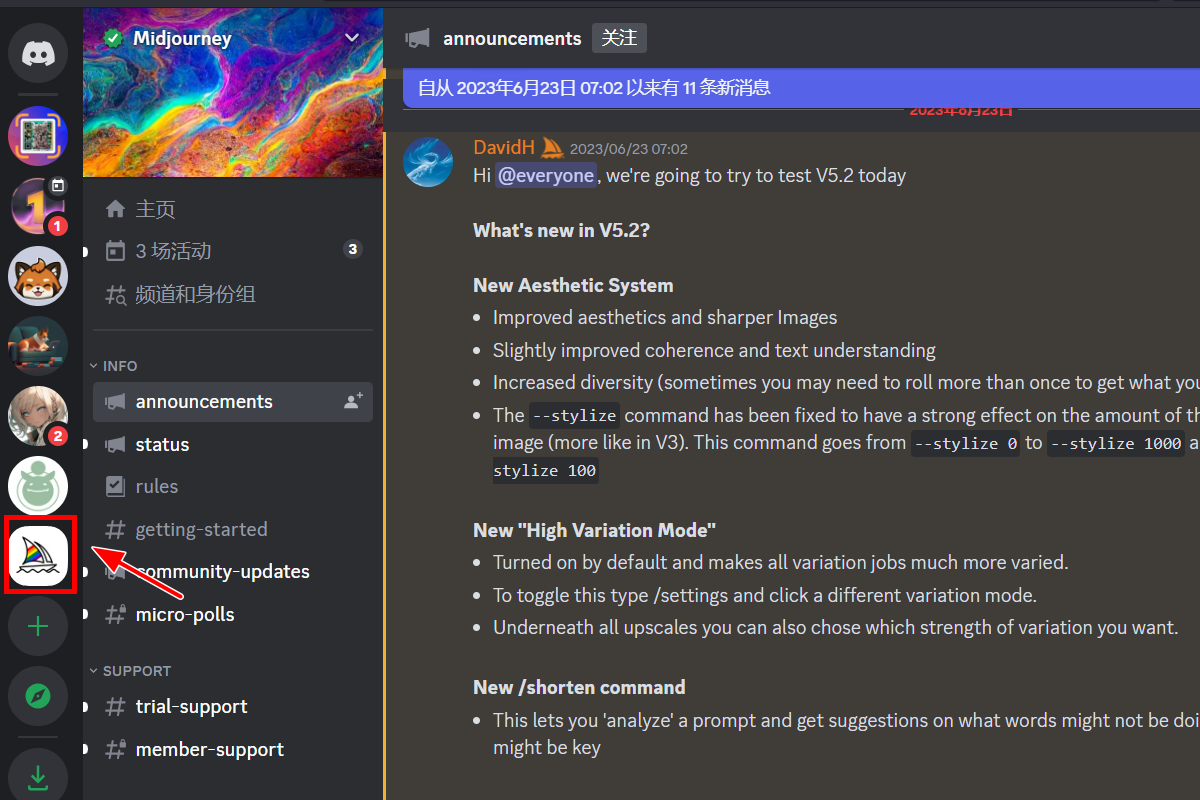Click the Download Apps arrow icon

click(38, 776)
